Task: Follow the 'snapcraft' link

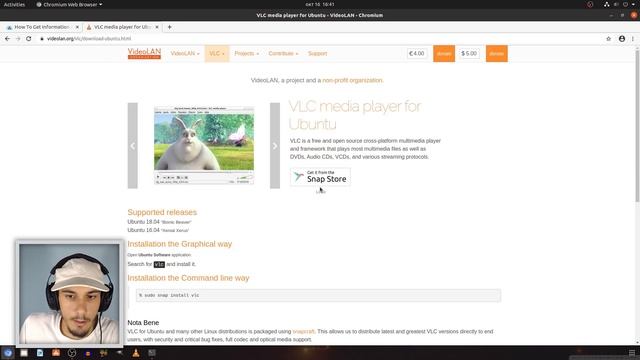Action: 303,331
